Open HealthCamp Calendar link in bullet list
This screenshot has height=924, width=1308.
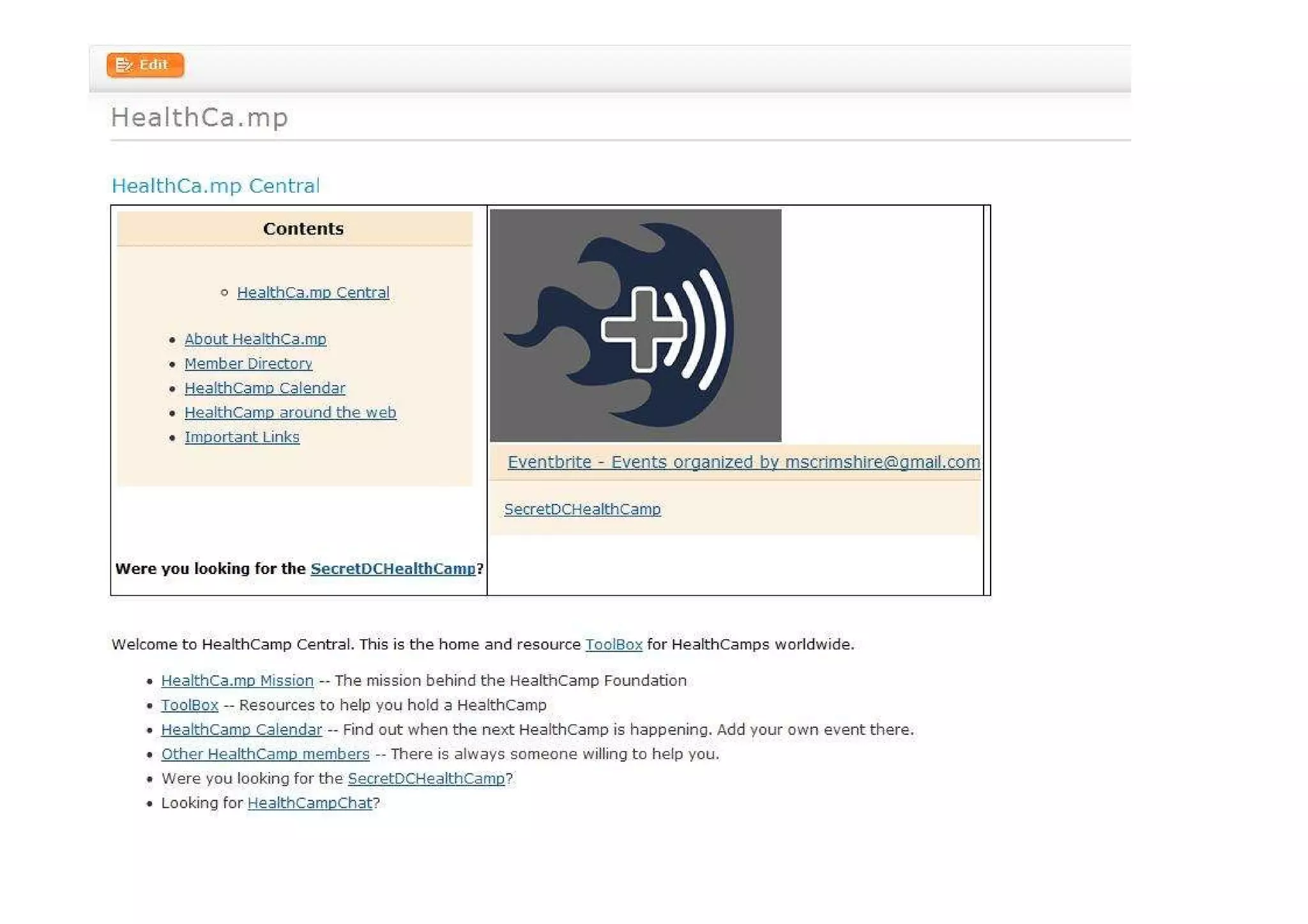(x=241, y=729)
